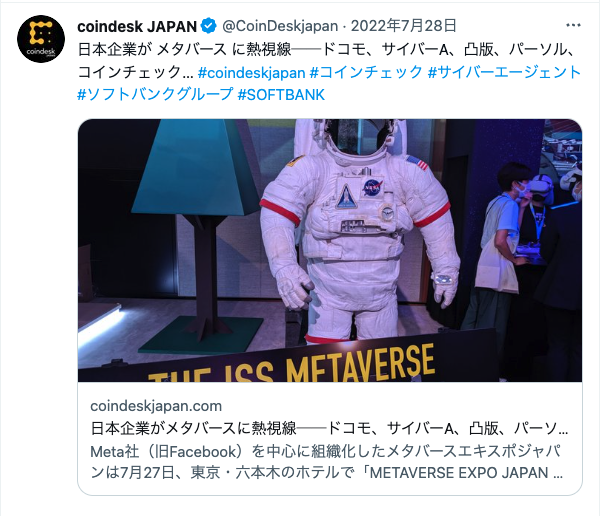Viewport: 601px width, 516px height.
Task: Open the tweet date 2022年7月28日
Action: click(x=404, y=26)
